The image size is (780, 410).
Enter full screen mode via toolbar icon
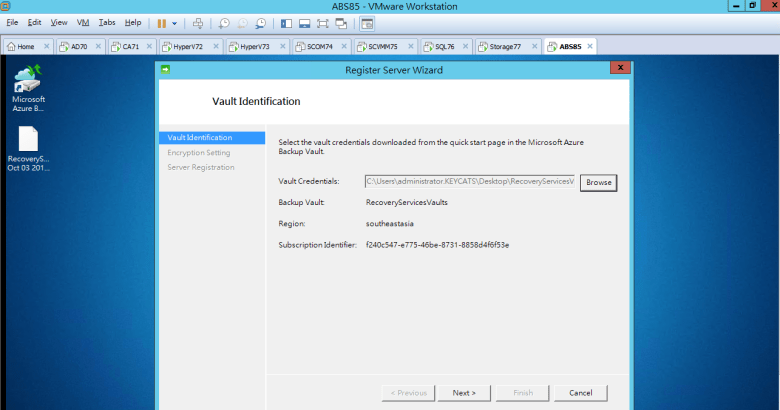pyautogui.click(x=323, y=22)
